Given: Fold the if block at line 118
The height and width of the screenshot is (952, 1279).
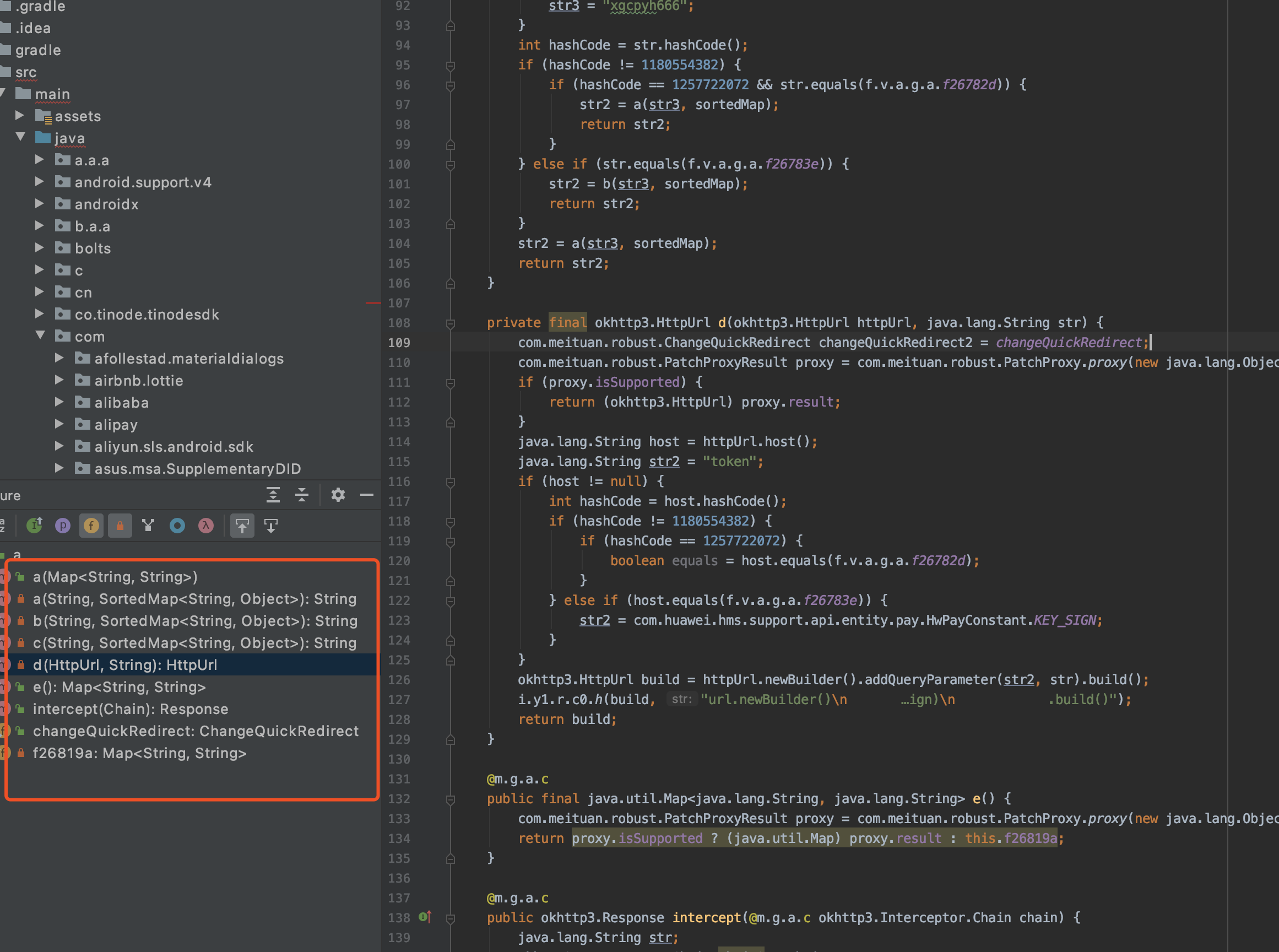Looking at the screenshot, I should point(451,522).
